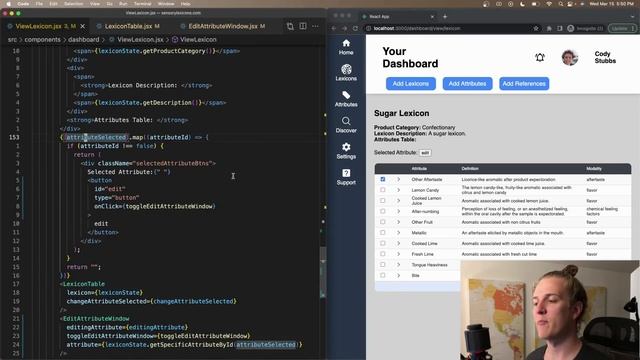Go forward in browser
Image resolution: width=640 pixels, height=360 pixels.
[344, 28]
